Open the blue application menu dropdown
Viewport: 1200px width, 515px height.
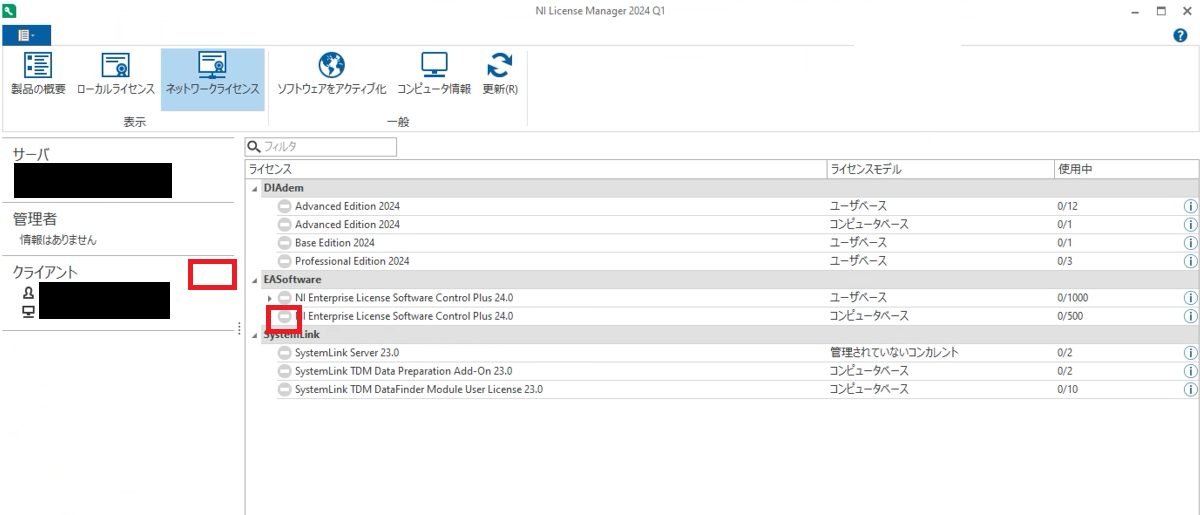(x=26, y=35)
